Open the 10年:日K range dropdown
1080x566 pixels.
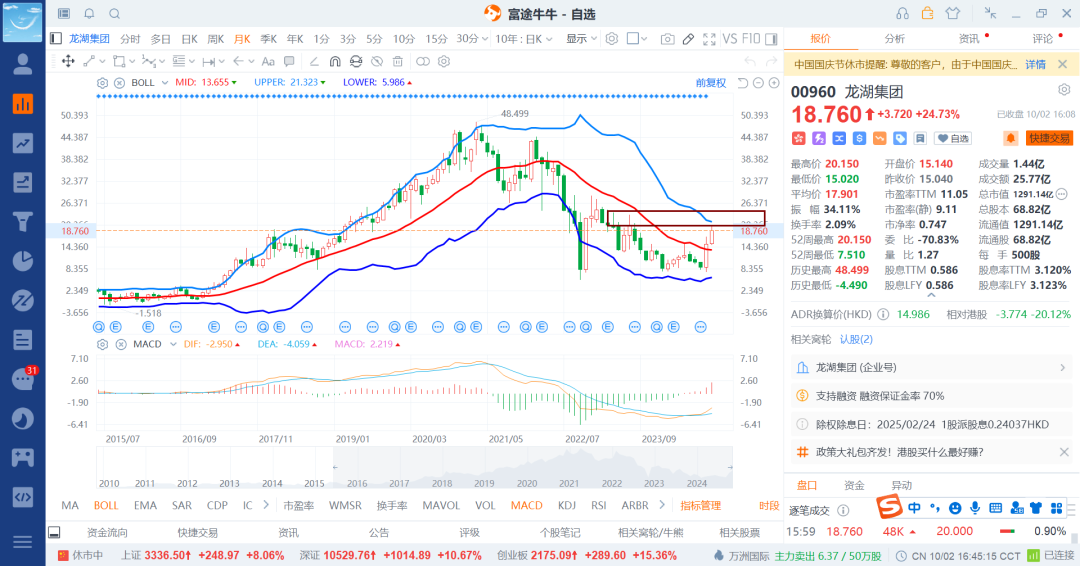[523, 39]
